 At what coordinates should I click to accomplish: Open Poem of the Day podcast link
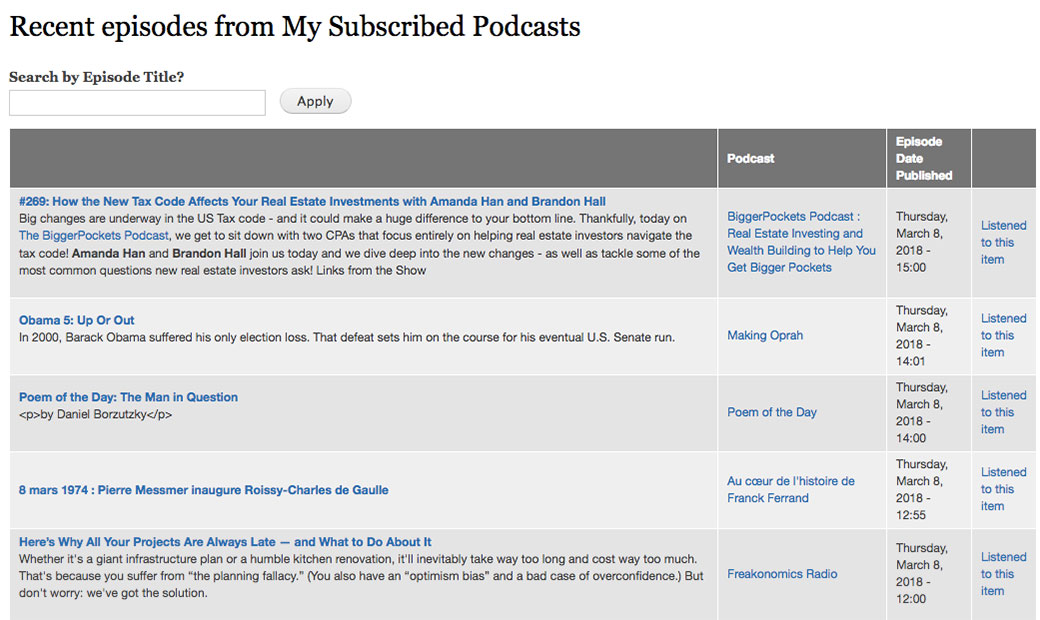[771, 412]
